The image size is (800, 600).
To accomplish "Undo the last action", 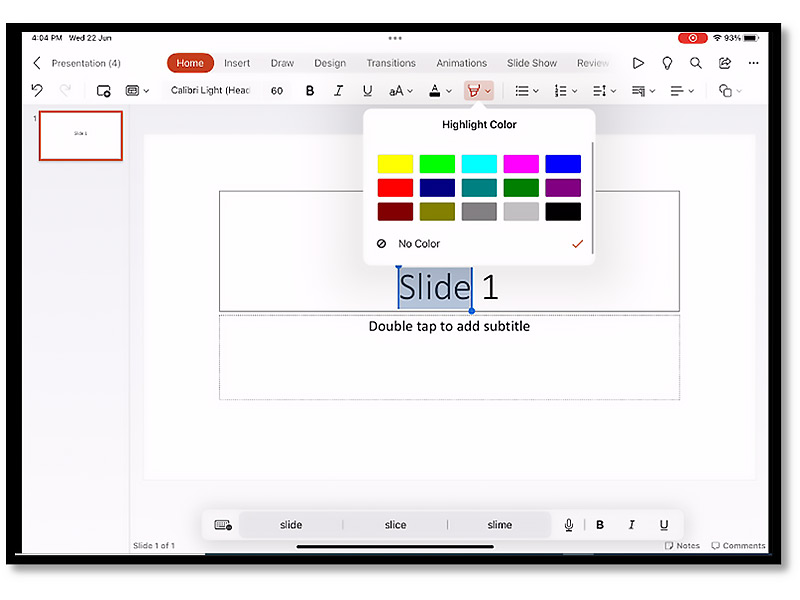I will click(37, 90).
